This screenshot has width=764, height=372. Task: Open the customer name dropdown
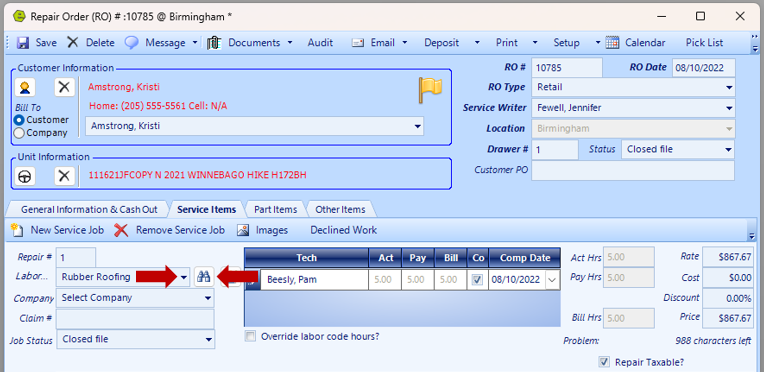(x=418, y=126)
